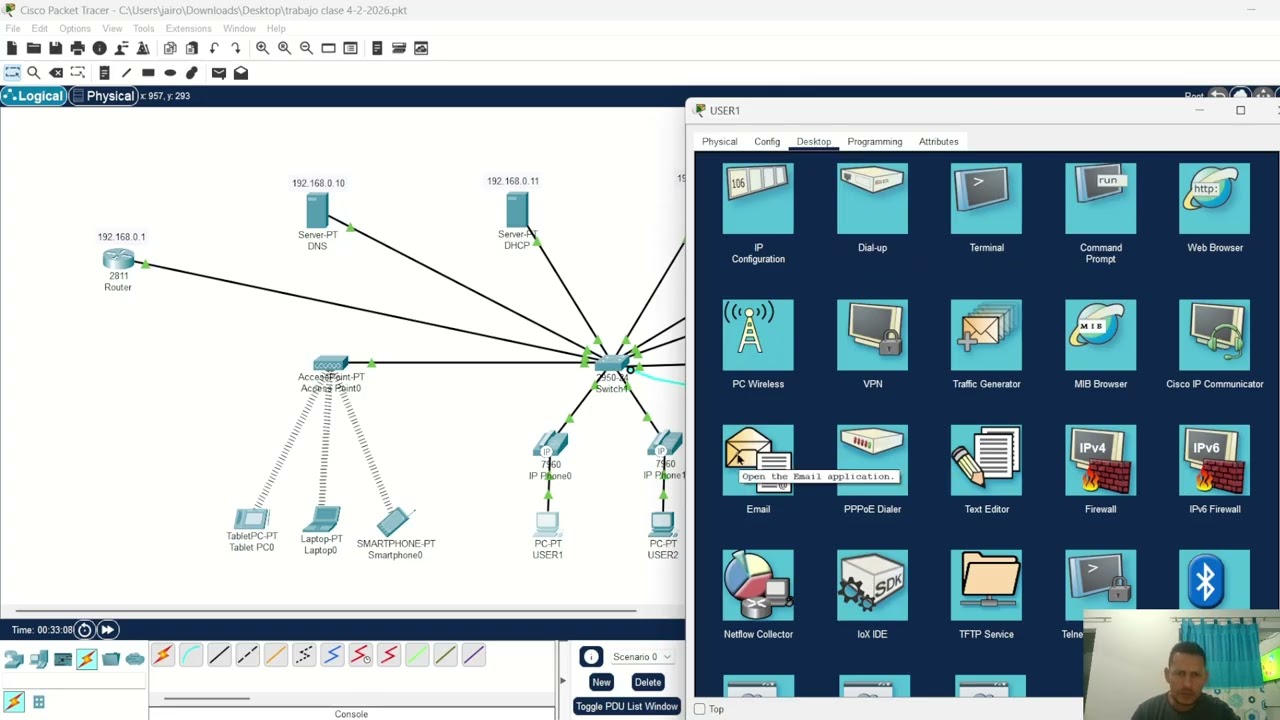Image resolution: width=1280 pixels, height=720 pixels.
Task: Select the Draw Ellipse tool
Action: 170,72
